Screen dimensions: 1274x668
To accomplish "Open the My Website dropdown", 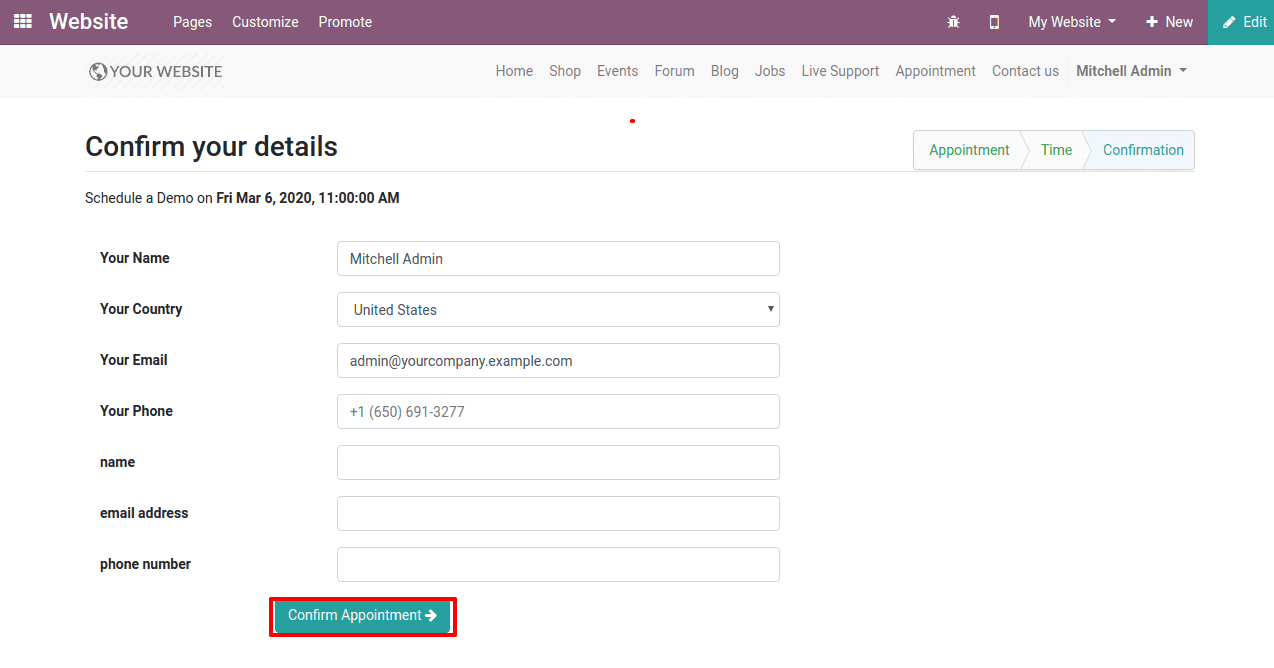I will (x=1072, y=22).
